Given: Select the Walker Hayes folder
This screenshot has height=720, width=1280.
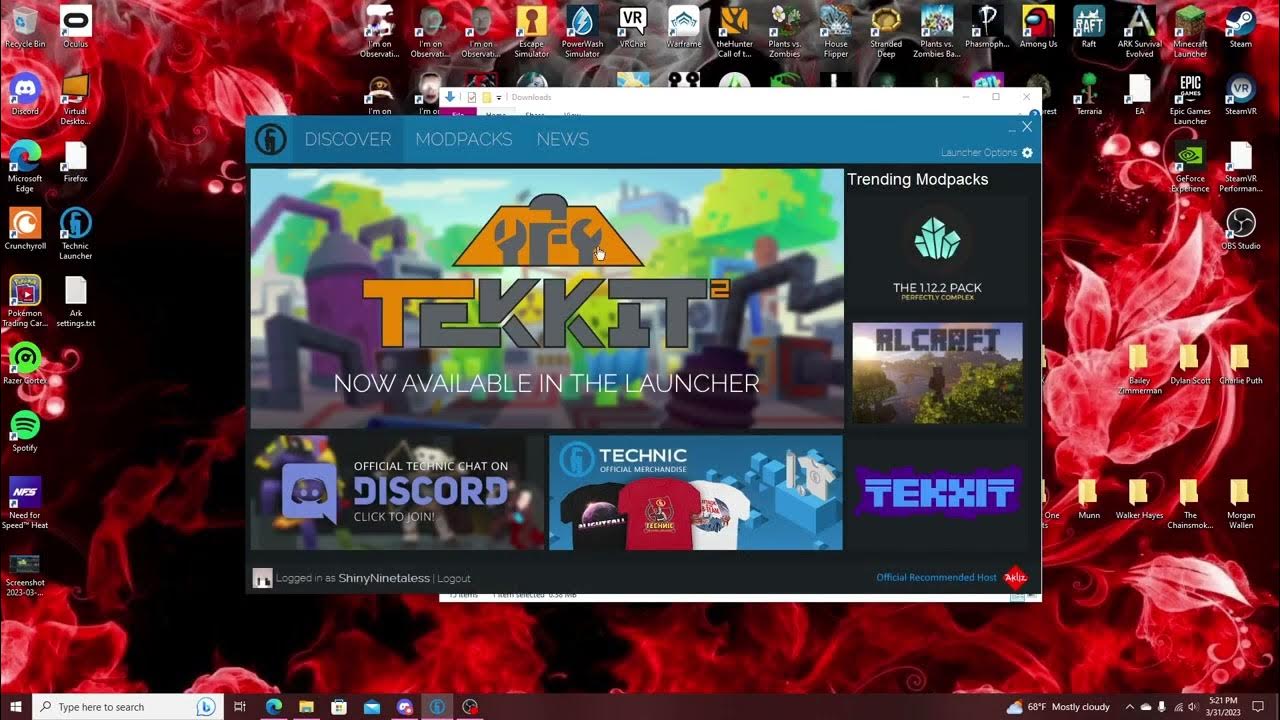Looking at the screenshot, I should tap(1139, 498).
